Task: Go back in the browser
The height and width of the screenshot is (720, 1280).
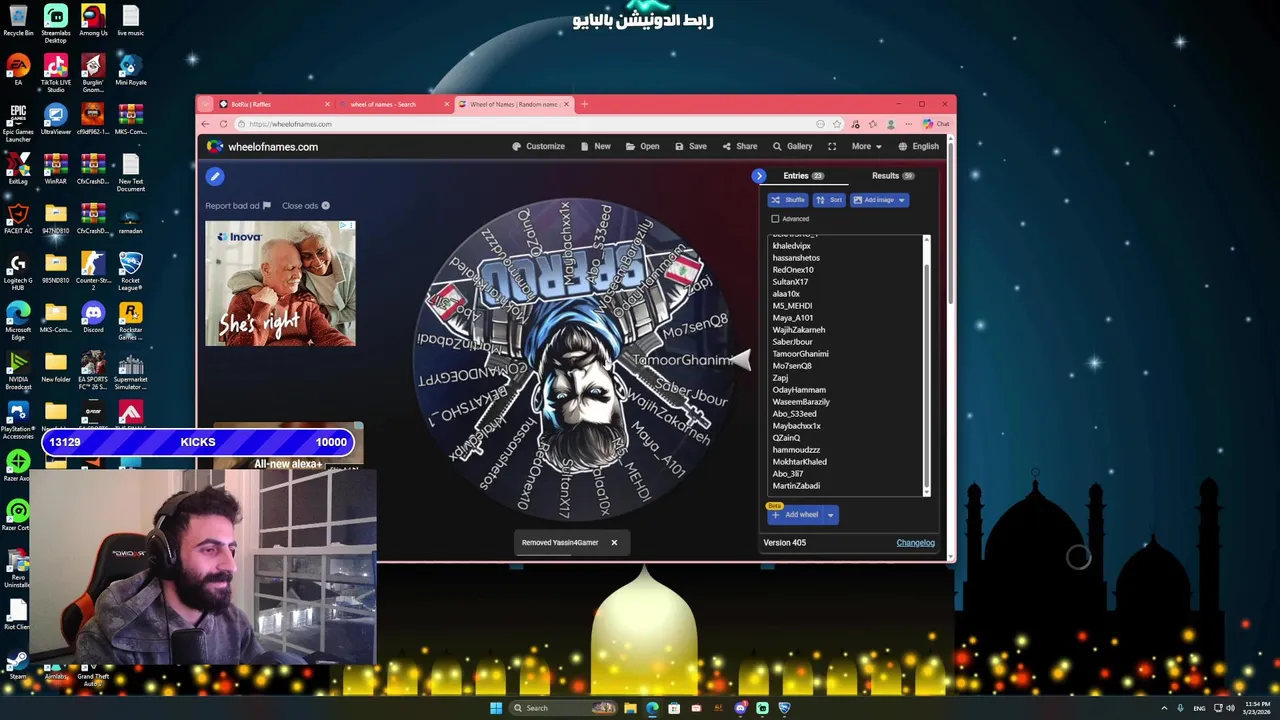Action: (x=206, y=124)
